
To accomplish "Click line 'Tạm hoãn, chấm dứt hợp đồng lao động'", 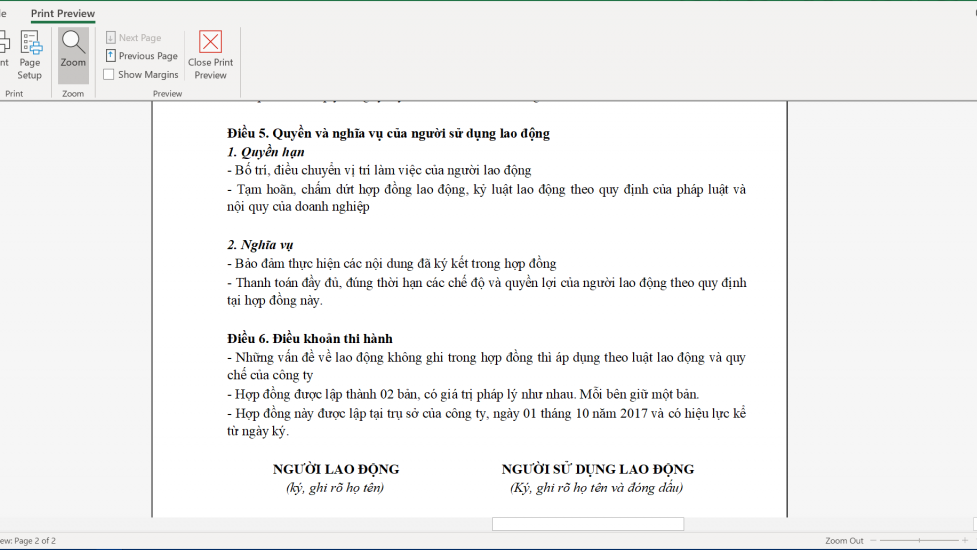I will [x=486, y=198].
